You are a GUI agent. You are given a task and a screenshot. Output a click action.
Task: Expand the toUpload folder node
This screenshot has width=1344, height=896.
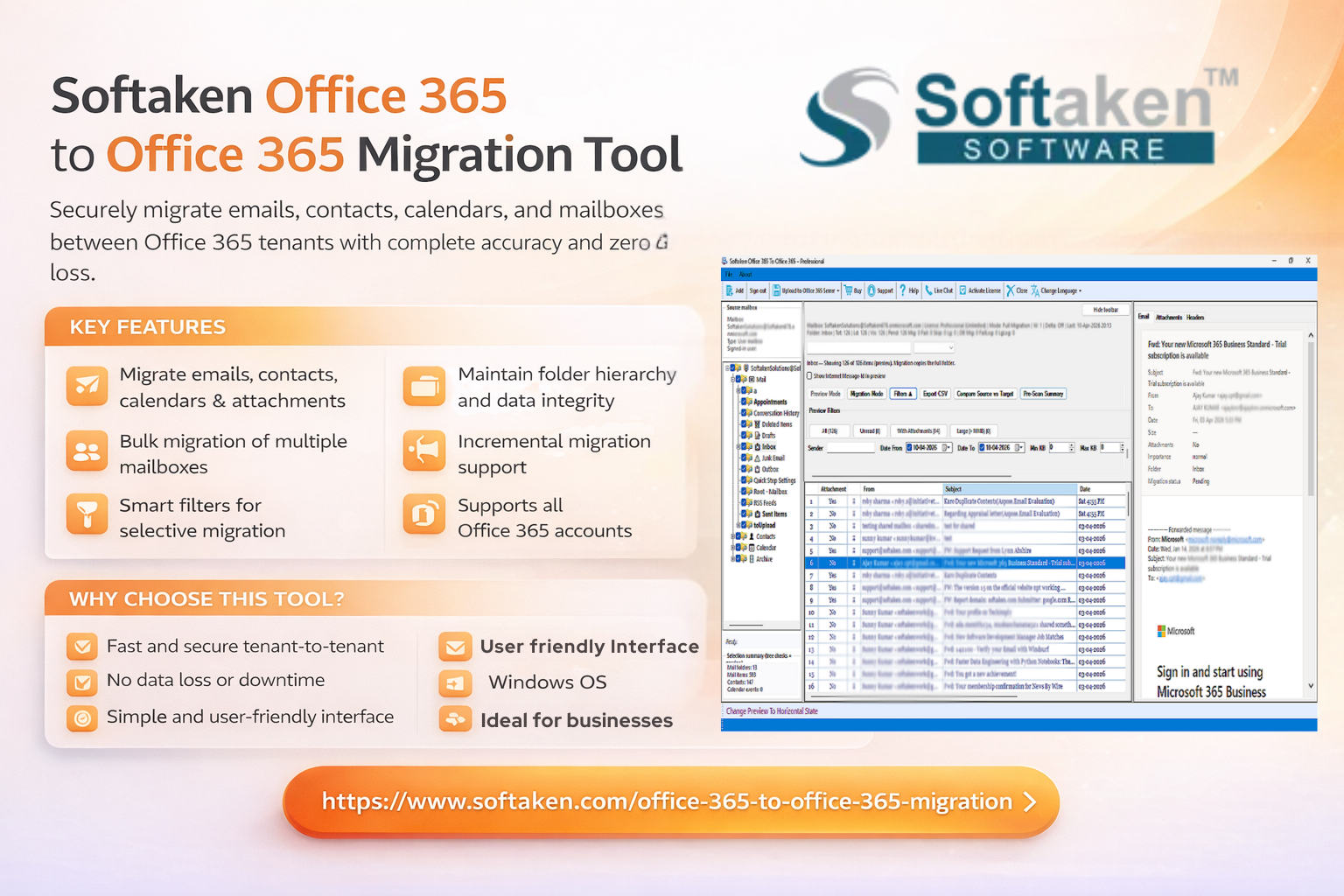coord(738,525)
